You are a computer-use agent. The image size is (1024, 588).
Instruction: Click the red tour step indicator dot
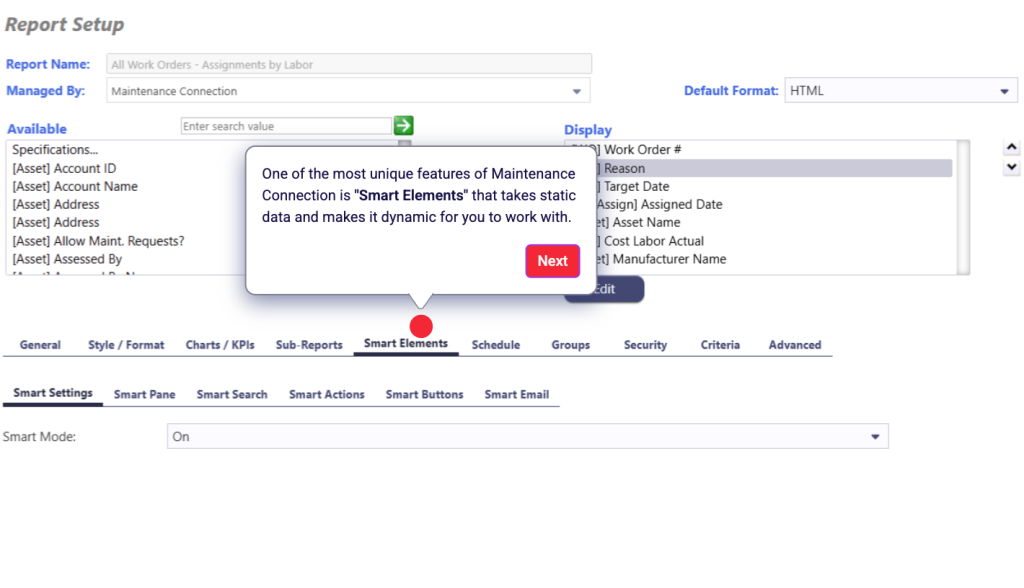pos(421,325)
